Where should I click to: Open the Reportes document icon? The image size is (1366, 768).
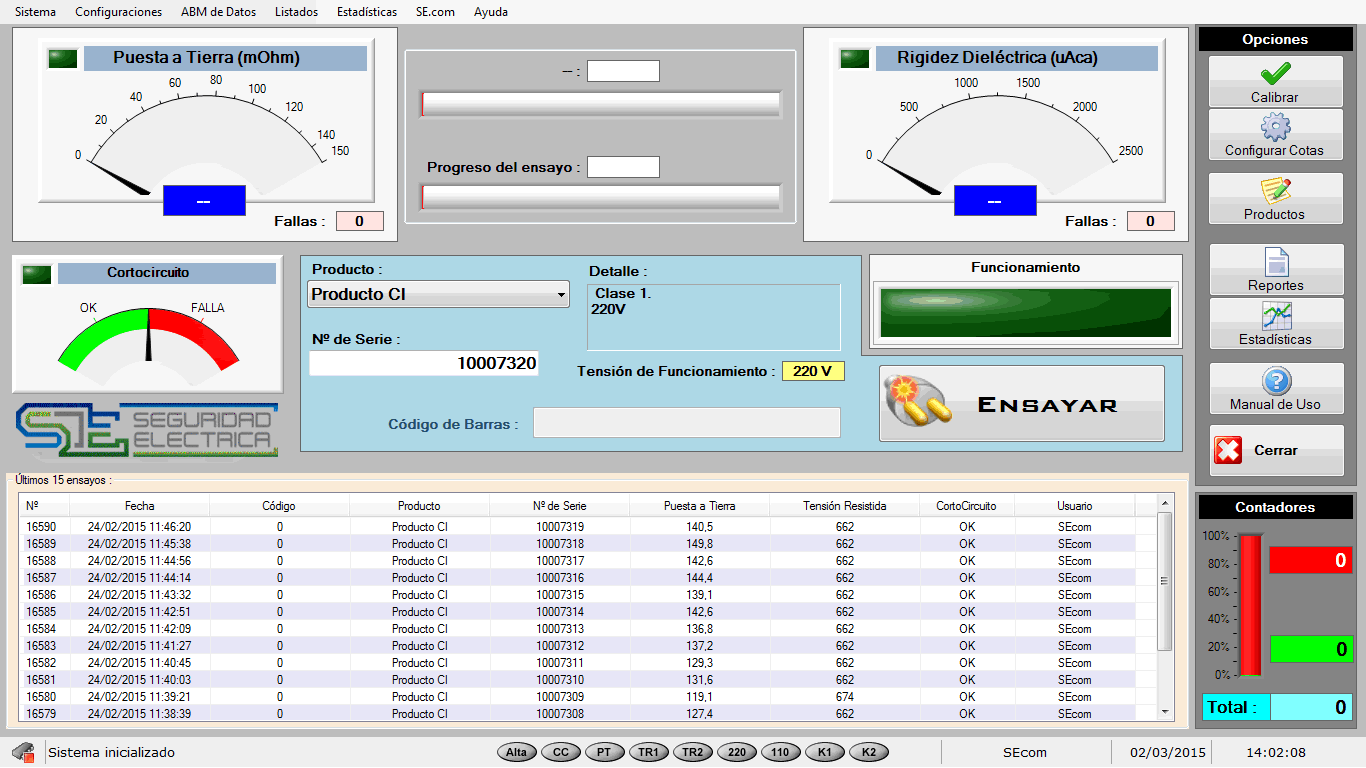[x=1276, y=262]
